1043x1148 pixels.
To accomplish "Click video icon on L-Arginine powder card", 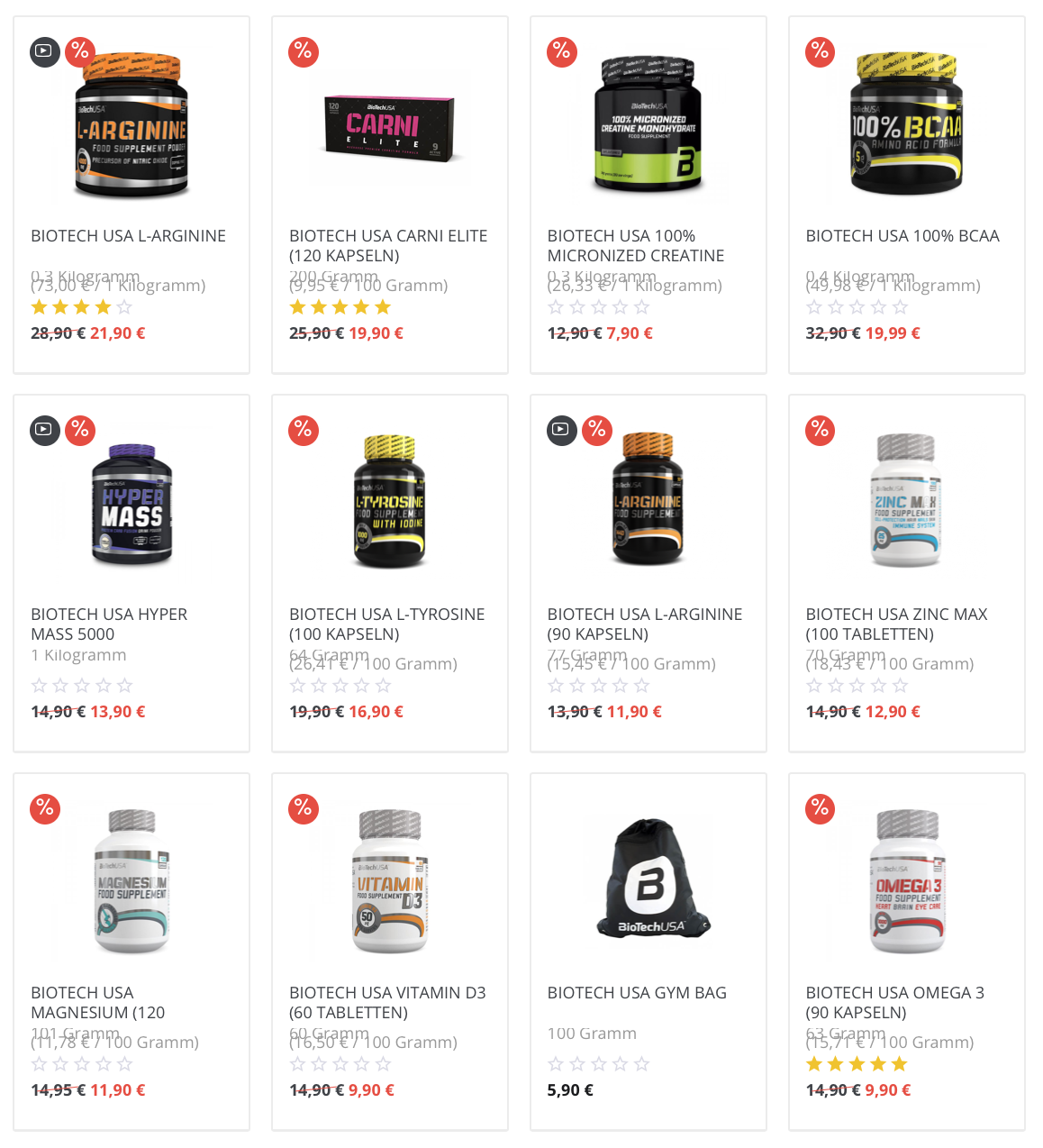I will click(44, 51).
